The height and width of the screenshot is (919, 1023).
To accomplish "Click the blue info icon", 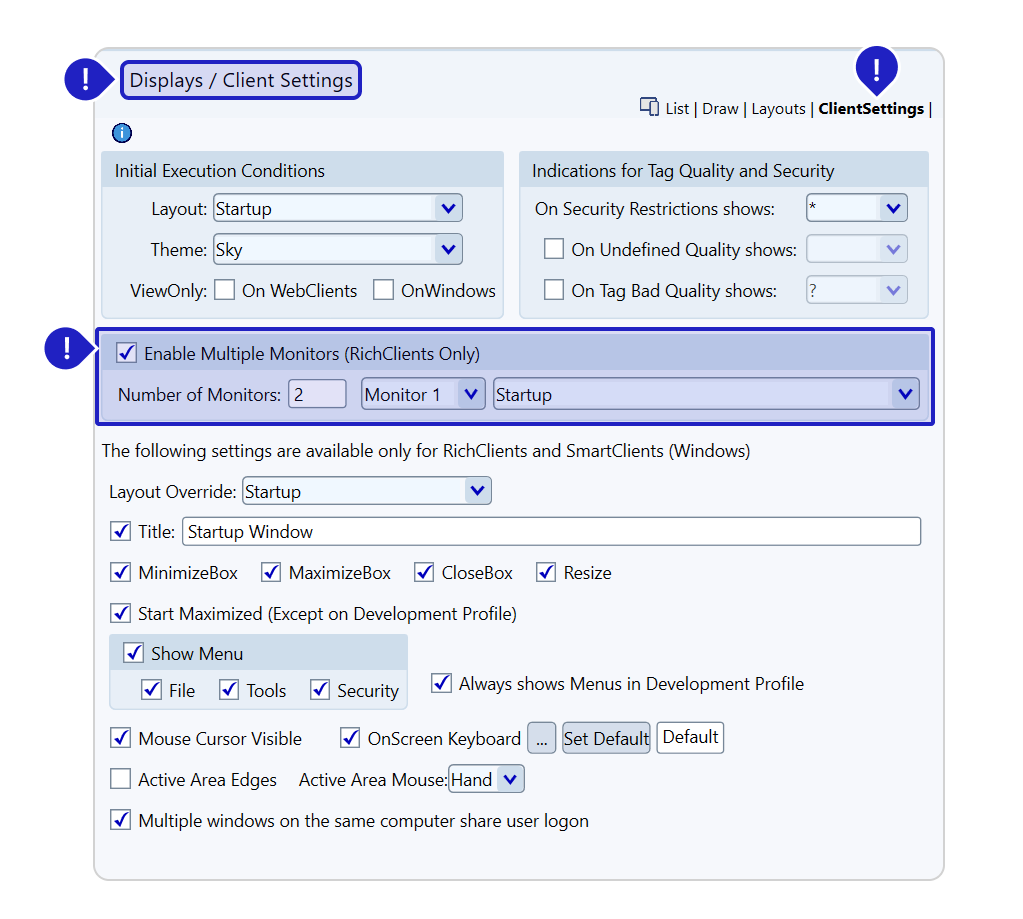I will (122, 133).
